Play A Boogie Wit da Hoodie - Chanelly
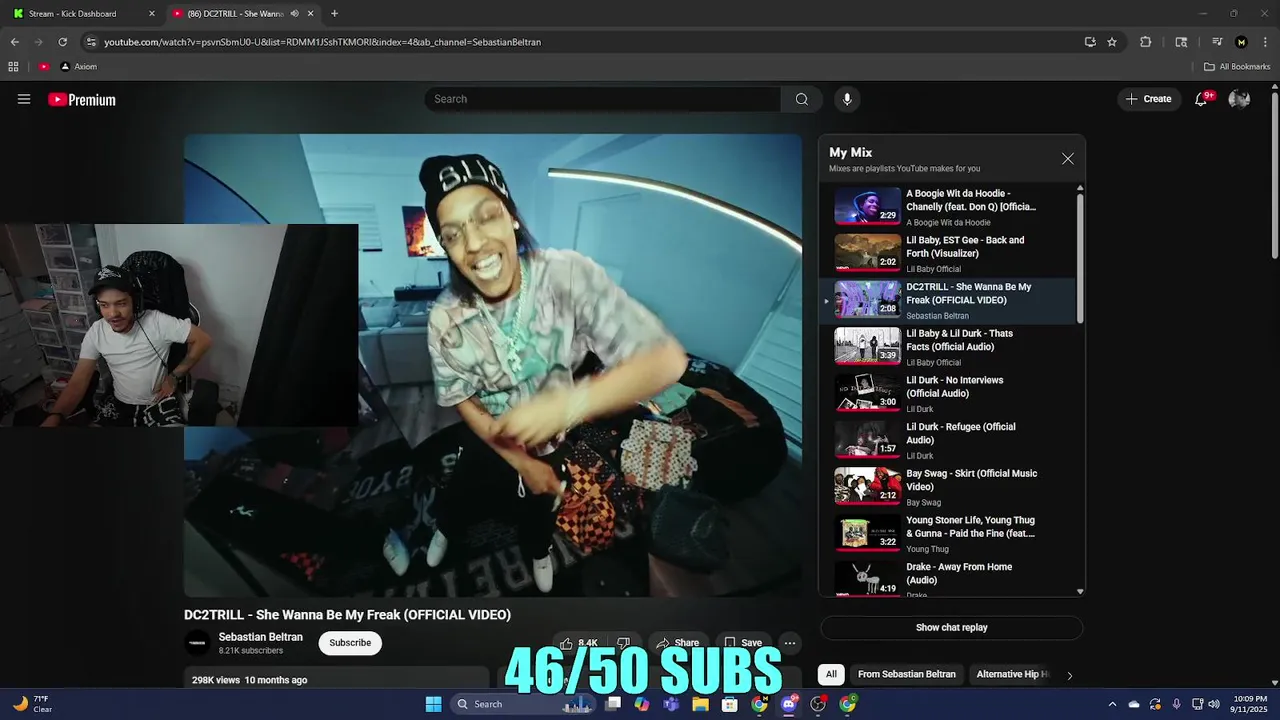This screenshot has height=720, width=1280. pyautogui.click(x=947, y=207)
